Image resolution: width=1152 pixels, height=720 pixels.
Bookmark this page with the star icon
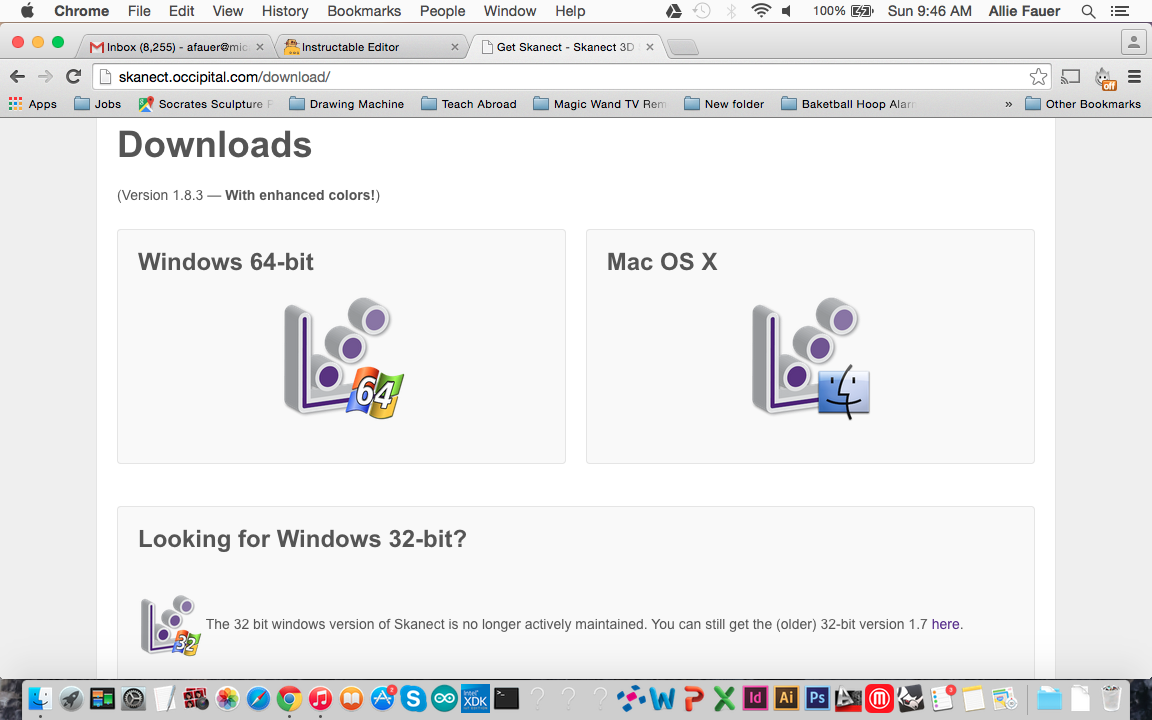pyautogui.click(x=1038, y=76)
